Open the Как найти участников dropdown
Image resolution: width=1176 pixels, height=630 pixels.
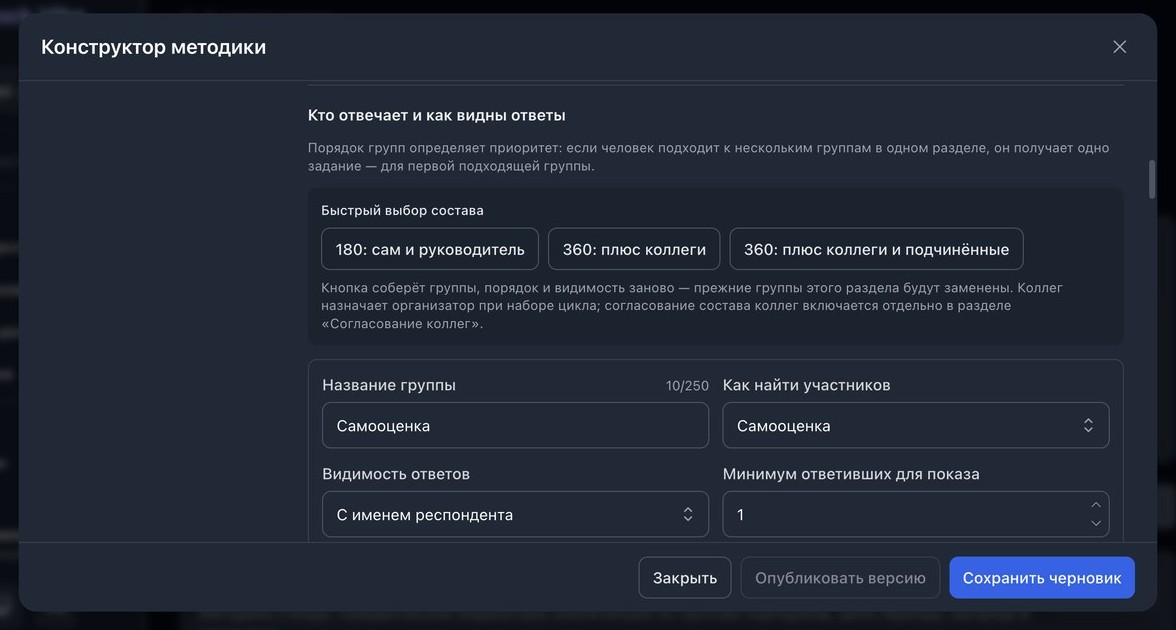click(x=916, y=425)
